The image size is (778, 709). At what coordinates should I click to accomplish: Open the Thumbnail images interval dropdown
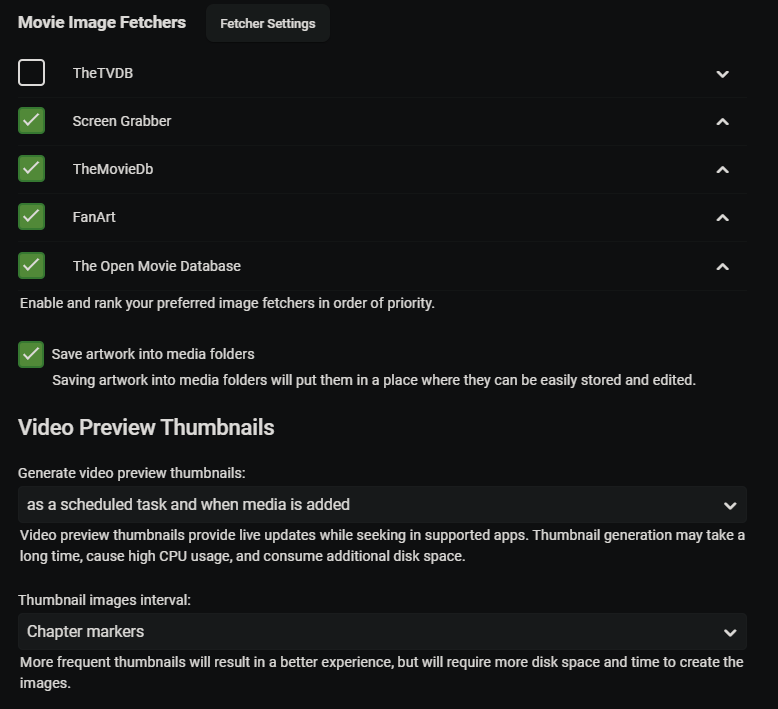pyautogui.click(x=382, y=632)
